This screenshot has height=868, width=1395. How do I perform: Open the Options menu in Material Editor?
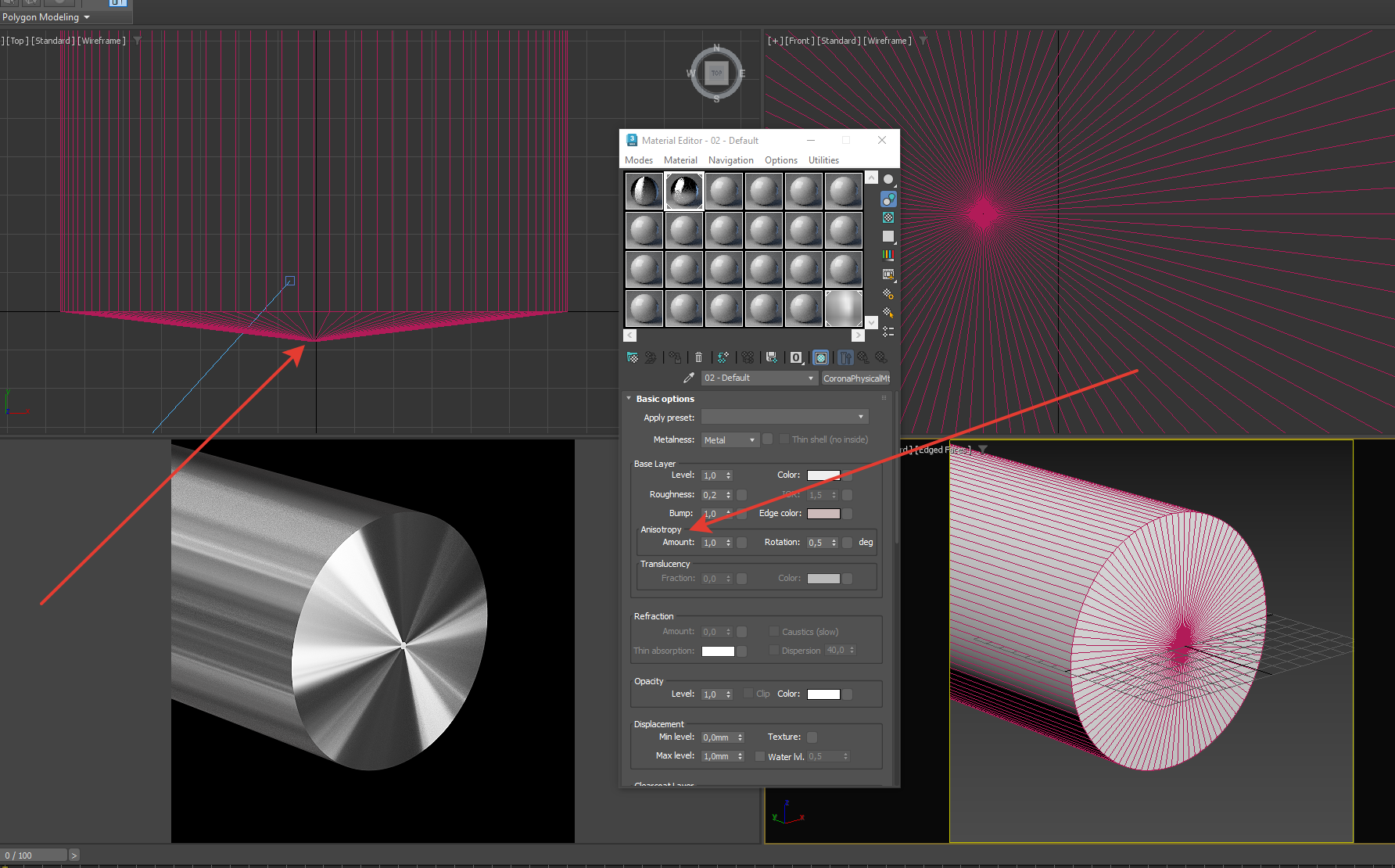click(781, 160)
